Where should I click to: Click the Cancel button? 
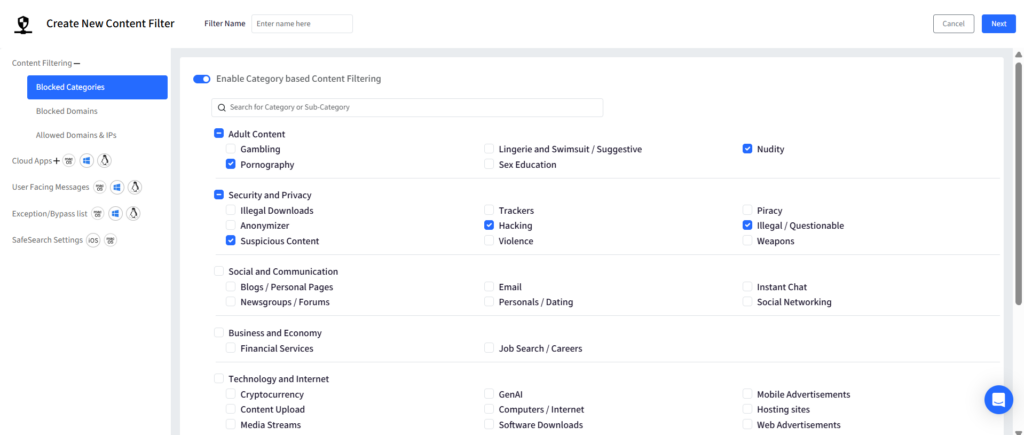pyautogui.click(x=953, y=24)
